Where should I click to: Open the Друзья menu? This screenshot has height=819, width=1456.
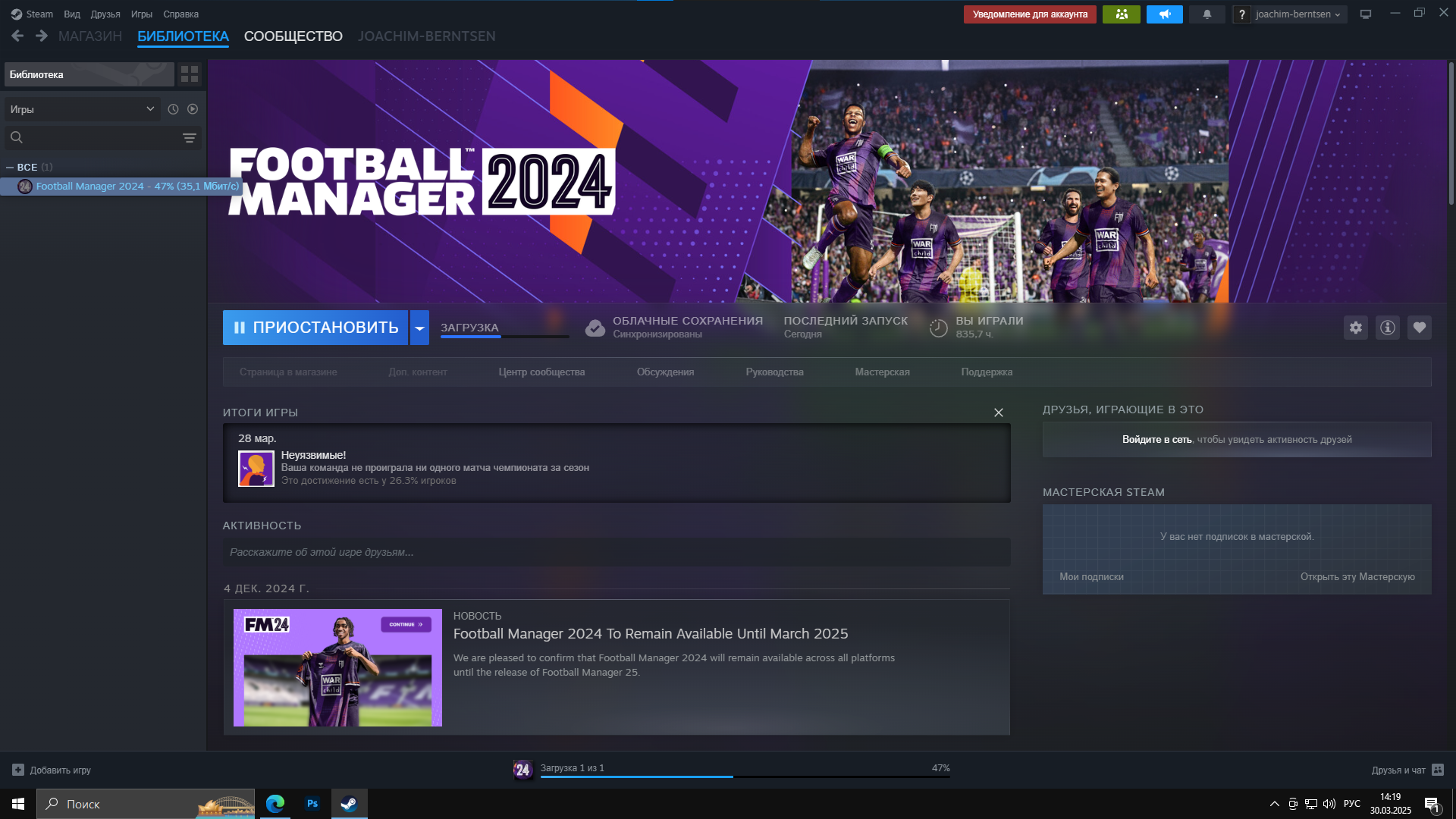[105, 14]
